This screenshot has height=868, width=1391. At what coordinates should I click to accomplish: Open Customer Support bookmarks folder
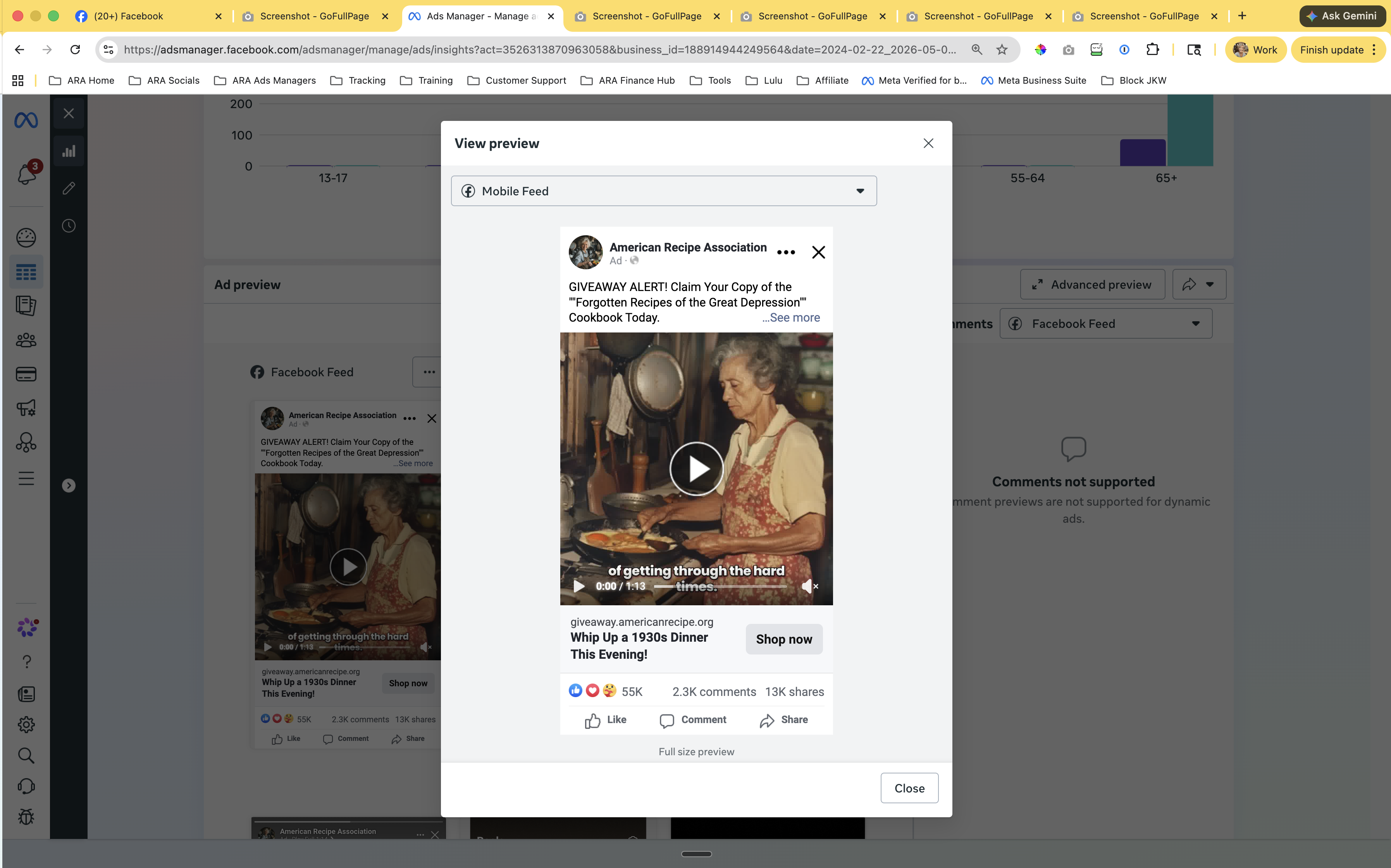(516, 80)
